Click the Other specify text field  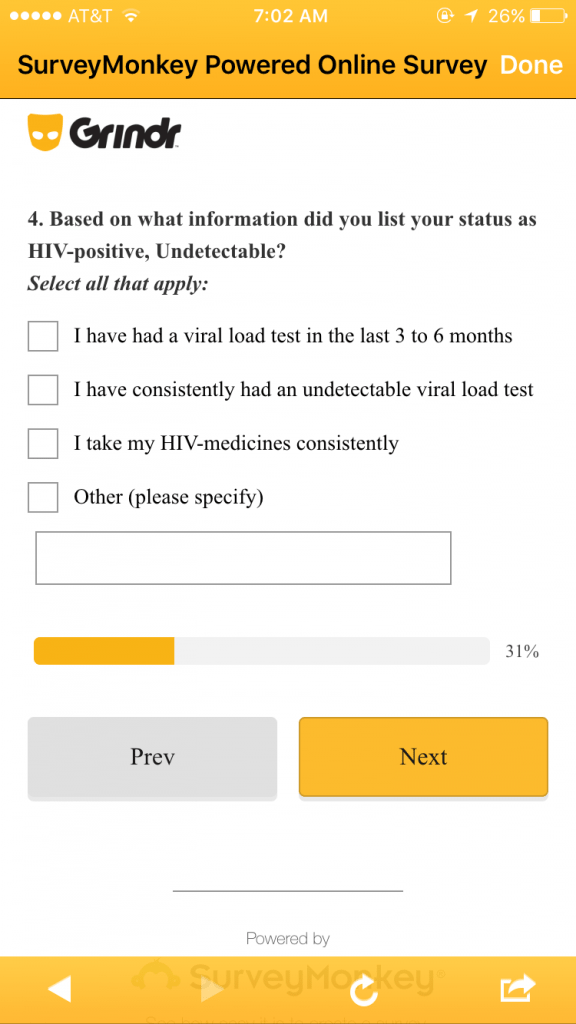[x=243, y=558]
